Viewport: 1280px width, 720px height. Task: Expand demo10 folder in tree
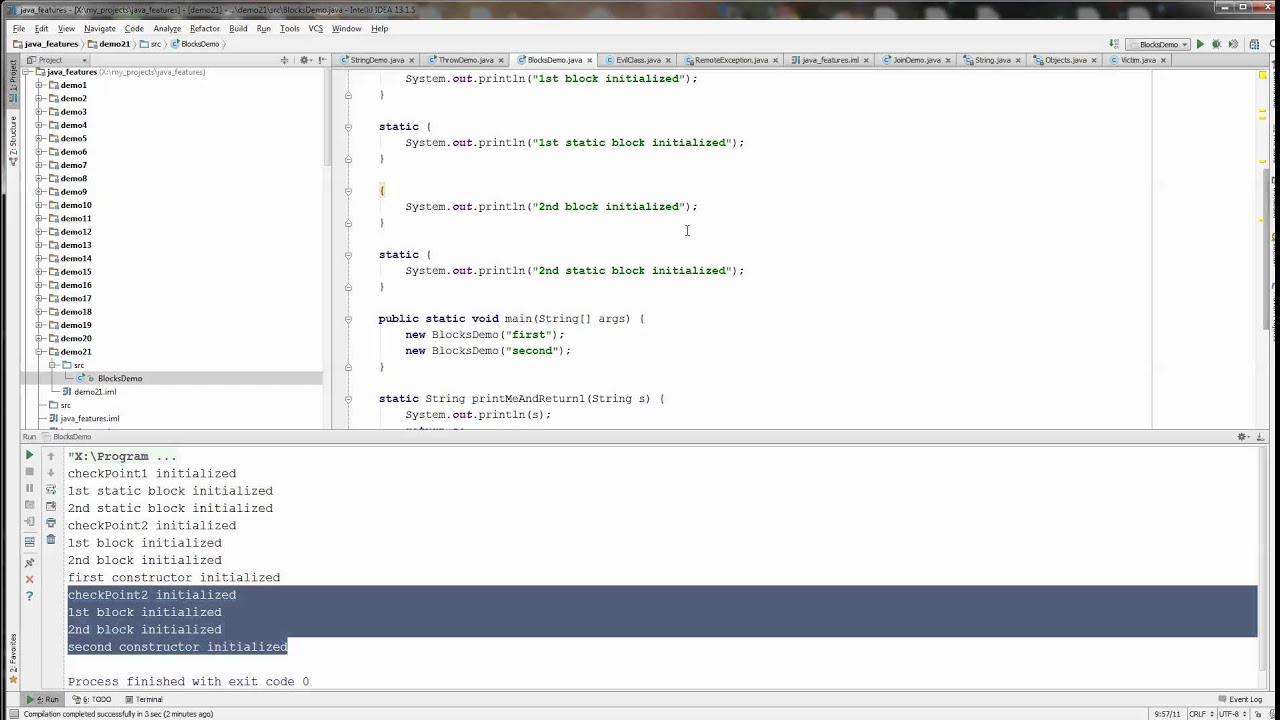[39, 205]
